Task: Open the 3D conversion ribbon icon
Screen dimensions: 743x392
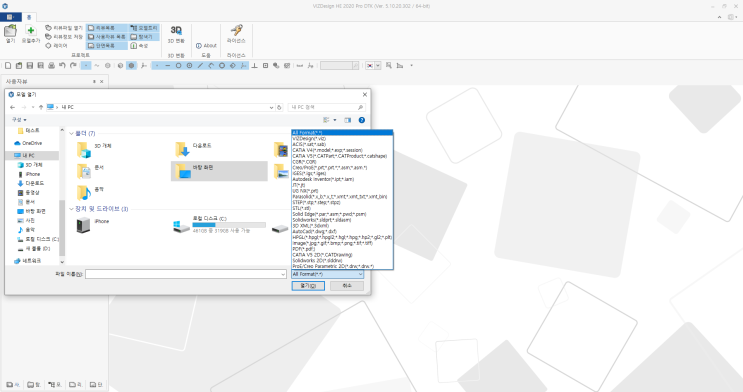Action: [x=176, y=30]
